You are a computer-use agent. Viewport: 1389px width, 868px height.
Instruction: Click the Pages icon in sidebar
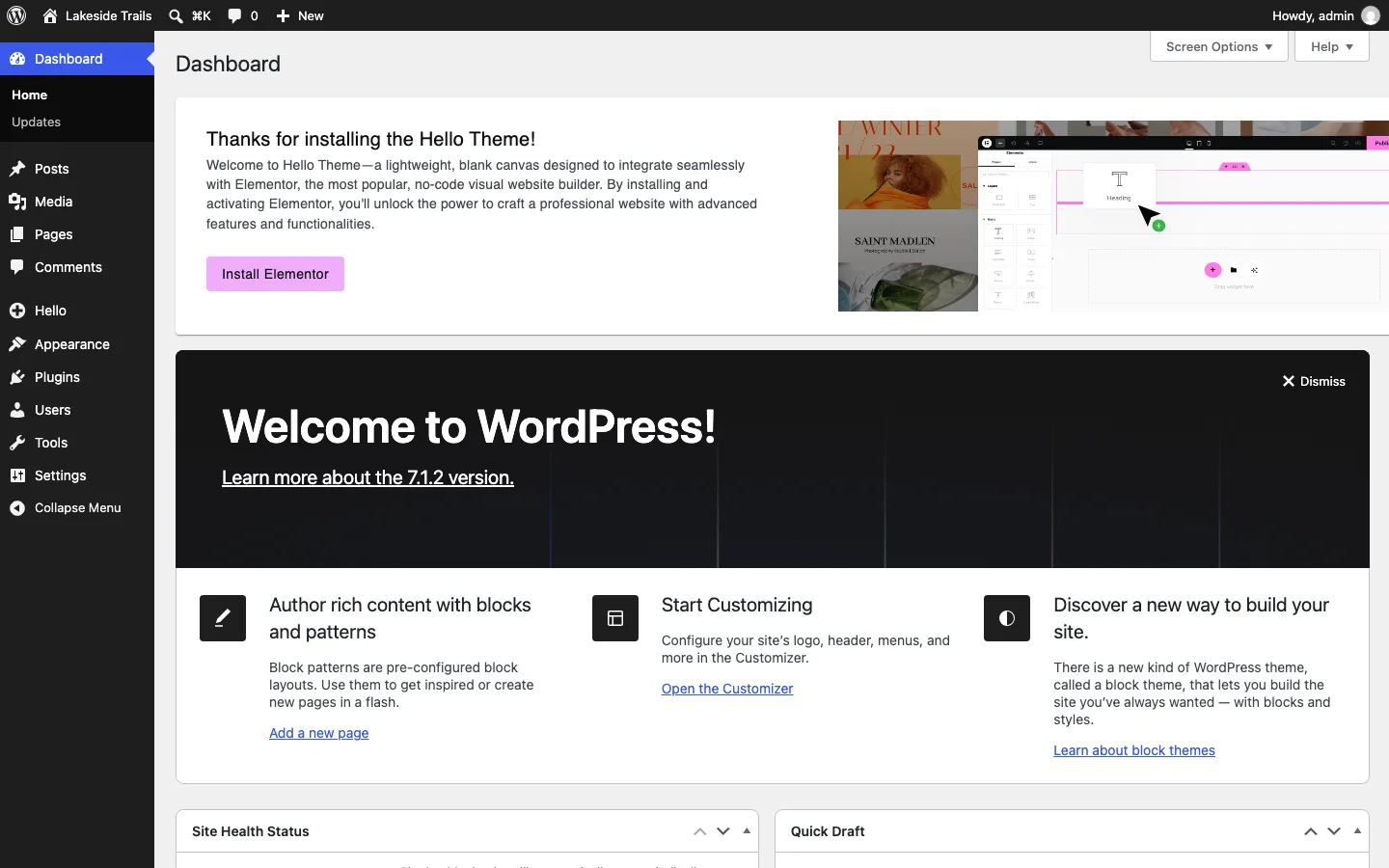point(17,234)
